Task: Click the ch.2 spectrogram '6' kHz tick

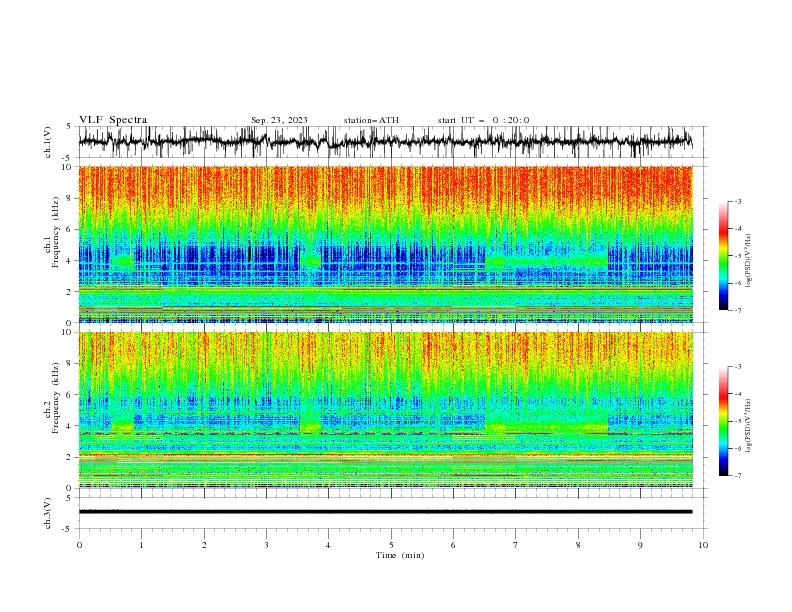Action: [71, 394]
